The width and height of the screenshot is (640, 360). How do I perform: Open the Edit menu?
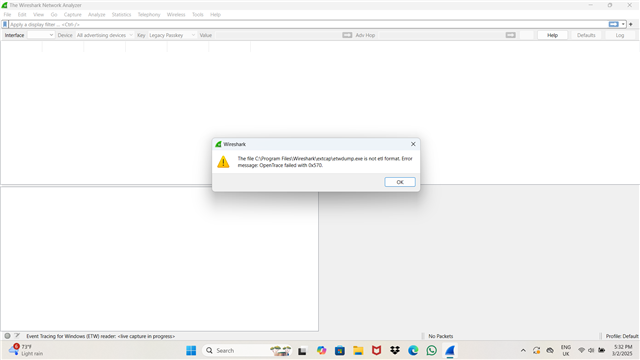tap(22, 15)
